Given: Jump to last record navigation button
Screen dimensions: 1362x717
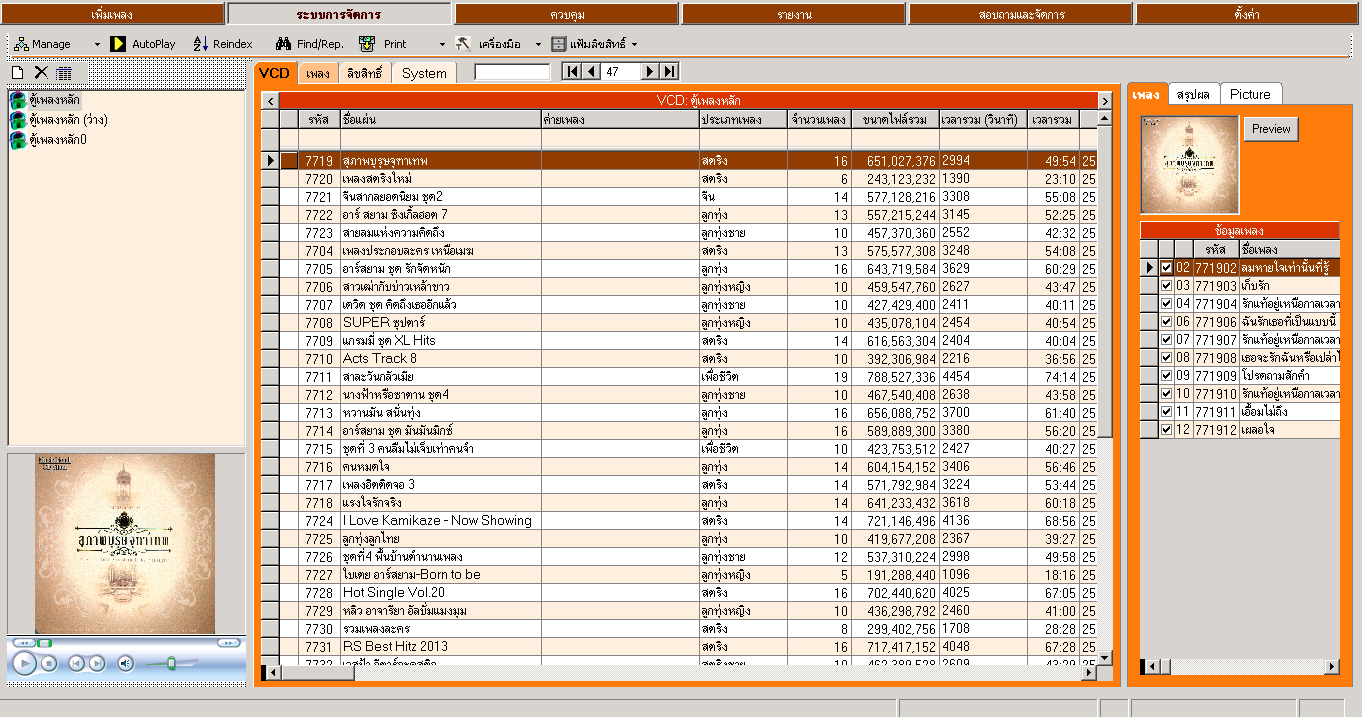Looking at the screenshot, I should tap(670, 71).
